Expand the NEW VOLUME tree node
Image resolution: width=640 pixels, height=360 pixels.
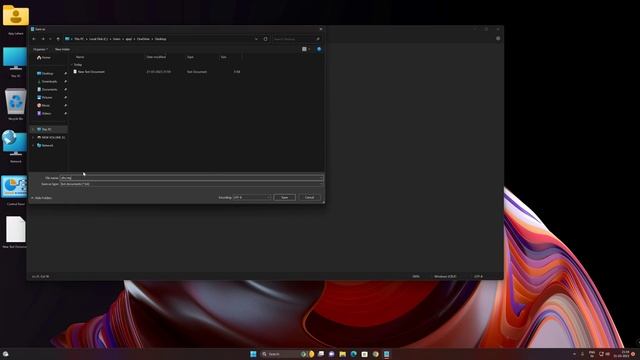[33, 138]
